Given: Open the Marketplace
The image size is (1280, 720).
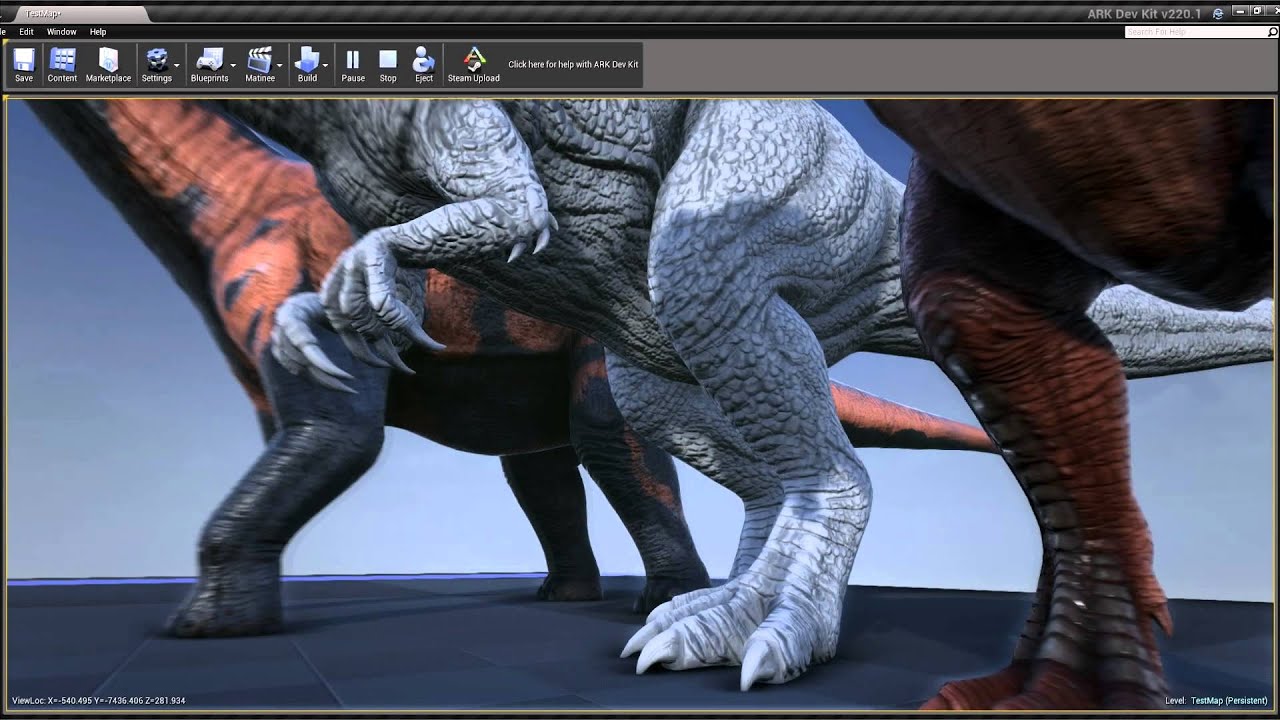Looking at the screenshot, I should pyautogui.click(x=108, y=64).
